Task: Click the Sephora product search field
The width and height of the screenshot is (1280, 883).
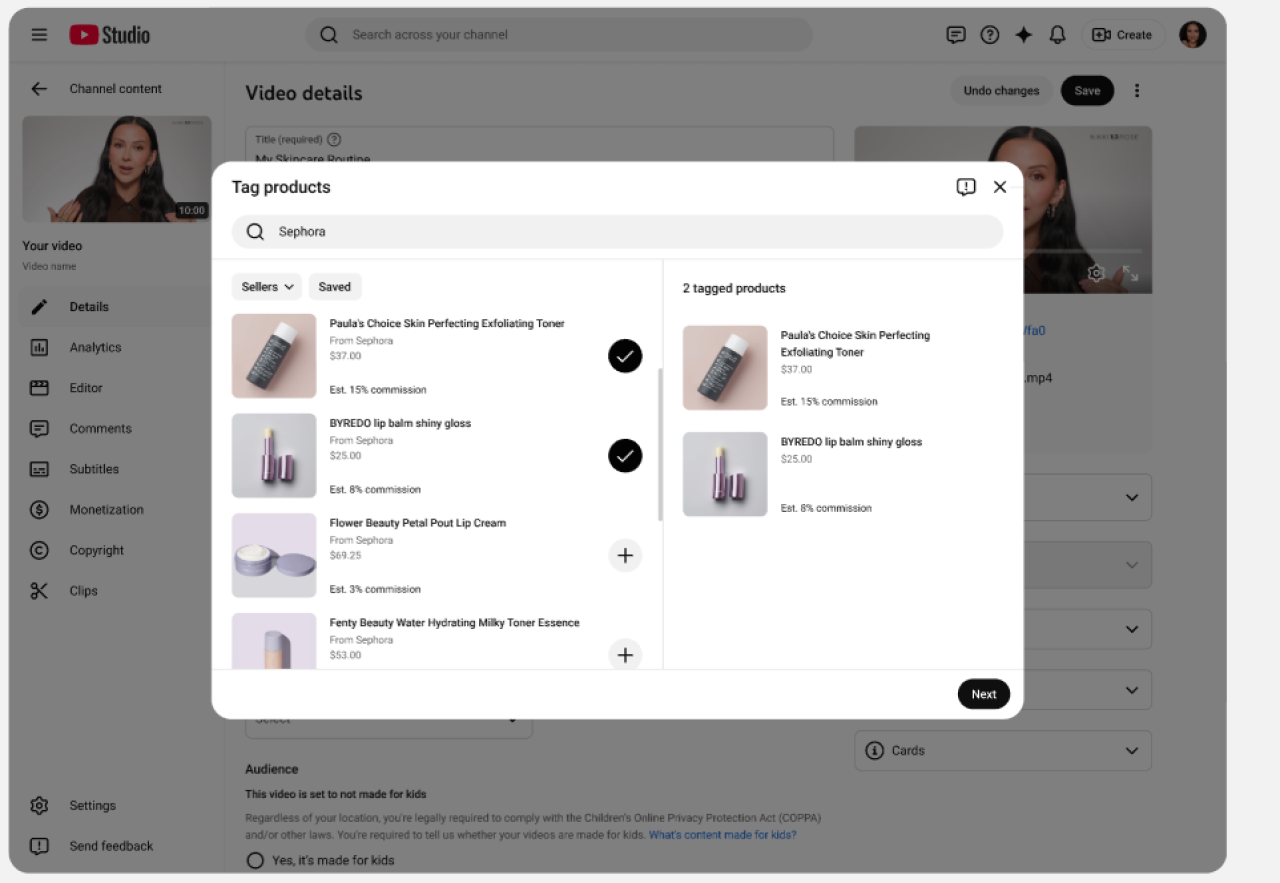Action: (x=617, y=232)
